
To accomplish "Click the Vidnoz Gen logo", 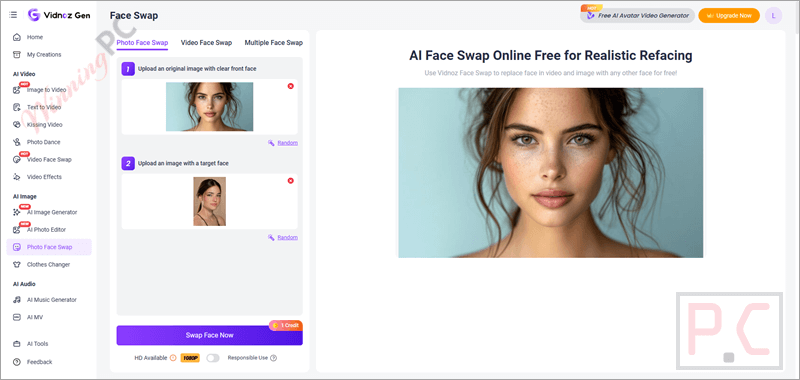I will pyautogui.click(x=59, y=15).
